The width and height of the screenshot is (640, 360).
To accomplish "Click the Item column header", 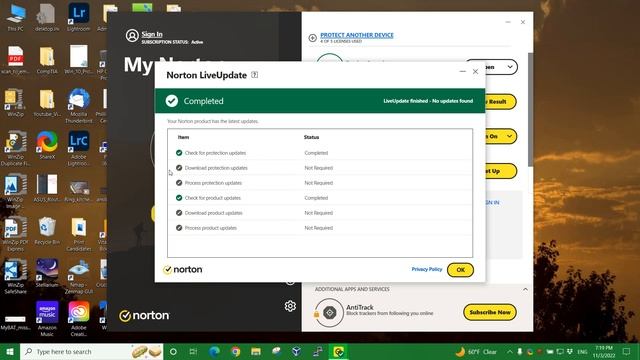I will point(183,137).
